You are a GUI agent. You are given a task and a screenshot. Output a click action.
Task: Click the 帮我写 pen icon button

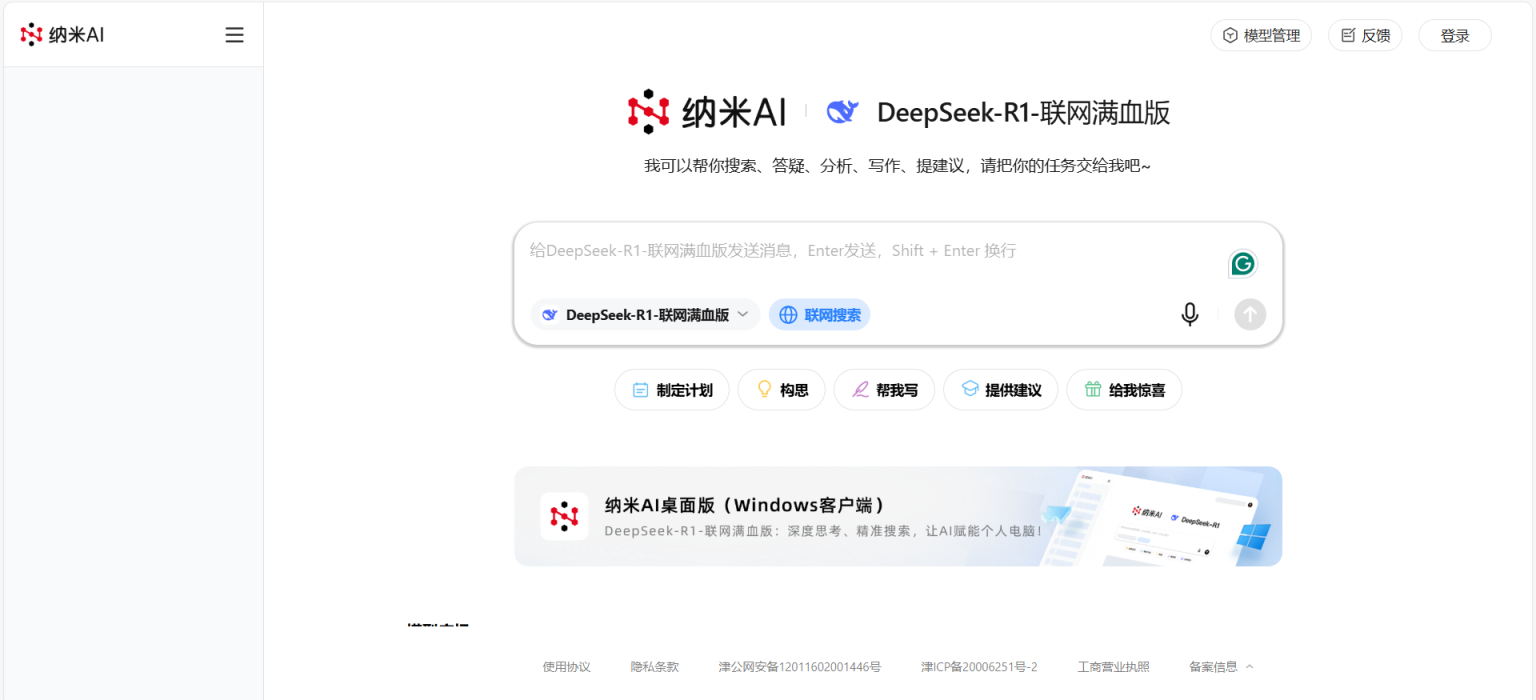(x=859, y=390)
